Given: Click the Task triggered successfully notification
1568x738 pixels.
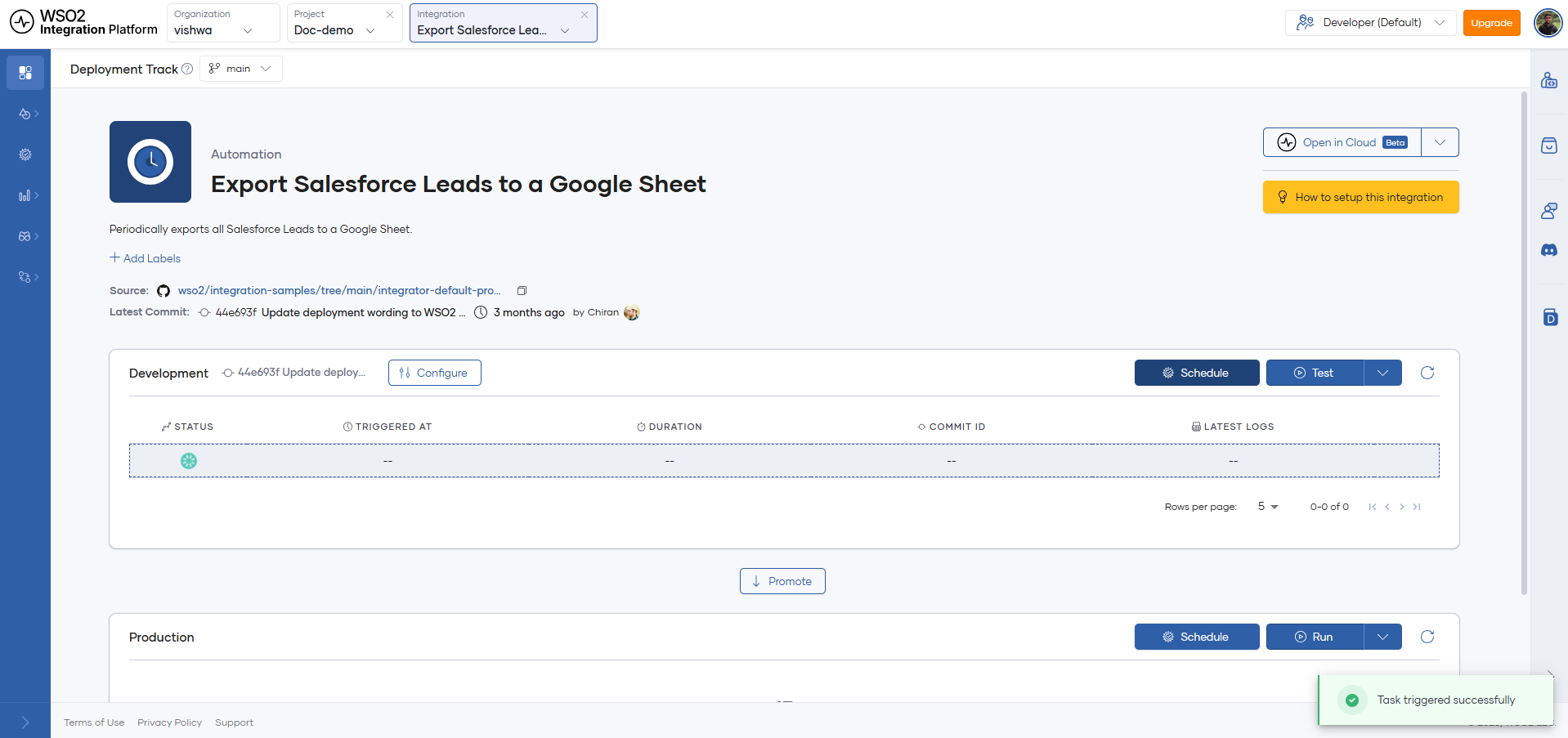Looking at the screenshot, I should (x=1436, y=700).
